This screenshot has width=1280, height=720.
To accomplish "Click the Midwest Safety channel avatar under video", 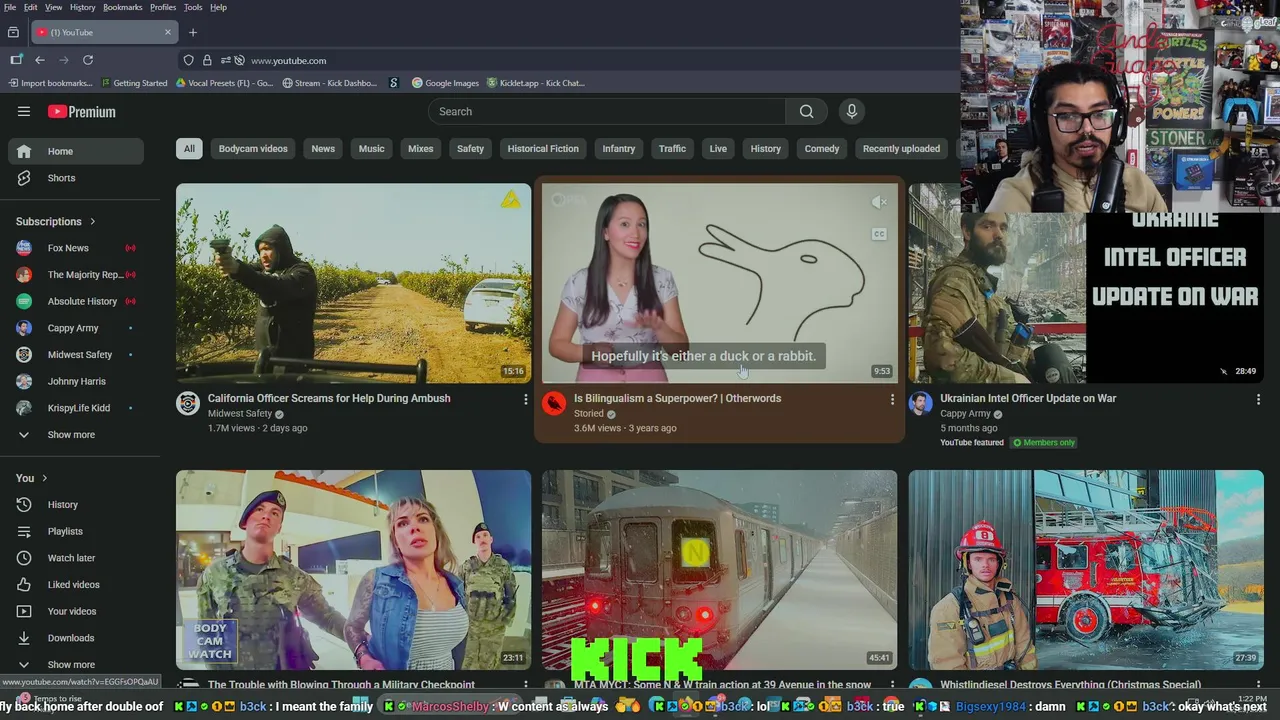I will tap(188, 403).
